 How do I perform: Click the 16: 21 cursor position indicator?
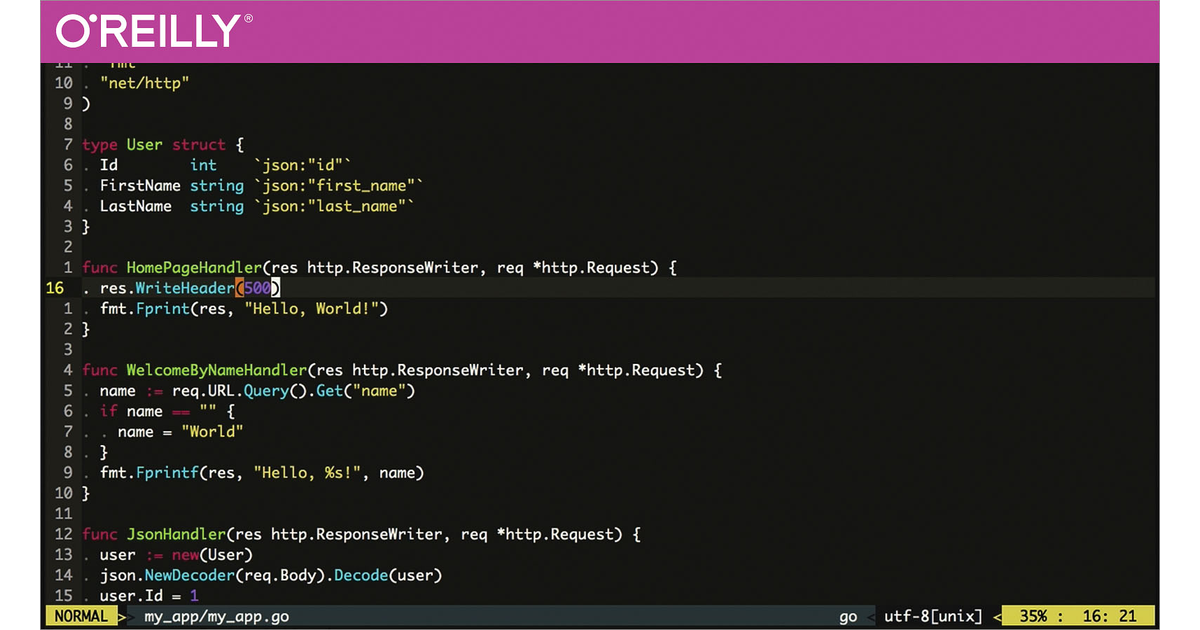(1110, 617)
